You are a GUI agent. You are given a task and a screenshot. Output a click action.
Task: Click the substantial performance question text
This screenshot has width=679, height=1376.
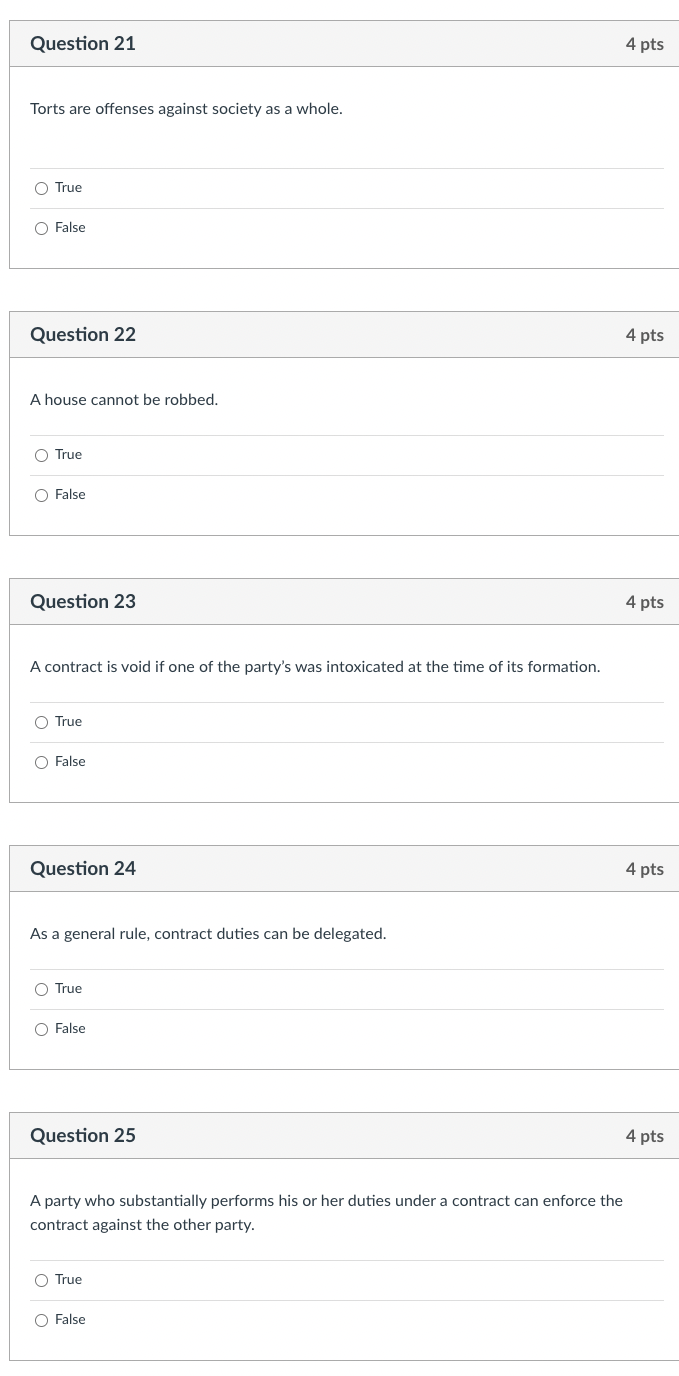coord(326,1212)
